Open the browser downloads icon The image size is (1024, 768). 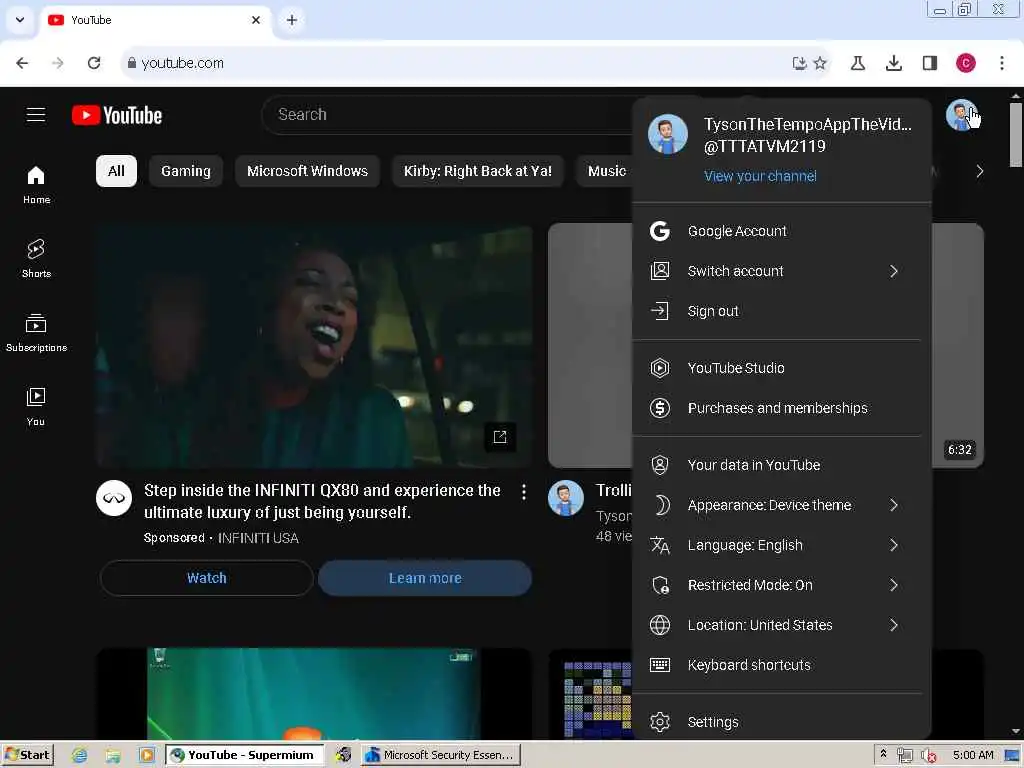893,63
